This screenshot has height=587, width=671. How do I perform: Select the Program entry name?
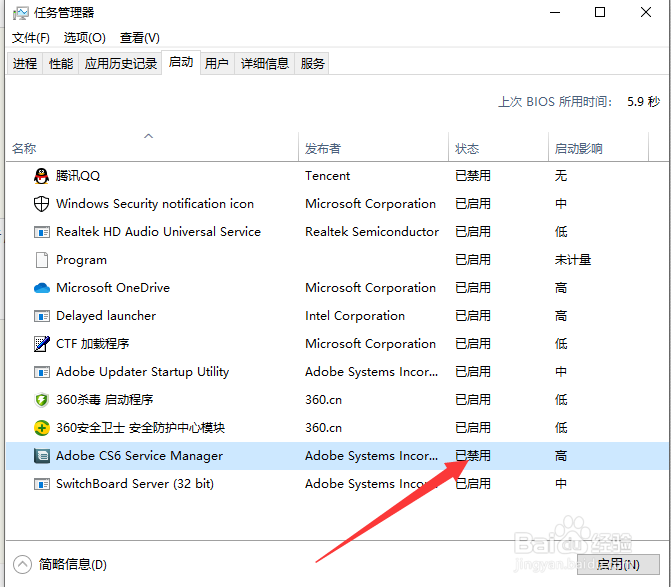pyautogui.click(x=81, y=260)
